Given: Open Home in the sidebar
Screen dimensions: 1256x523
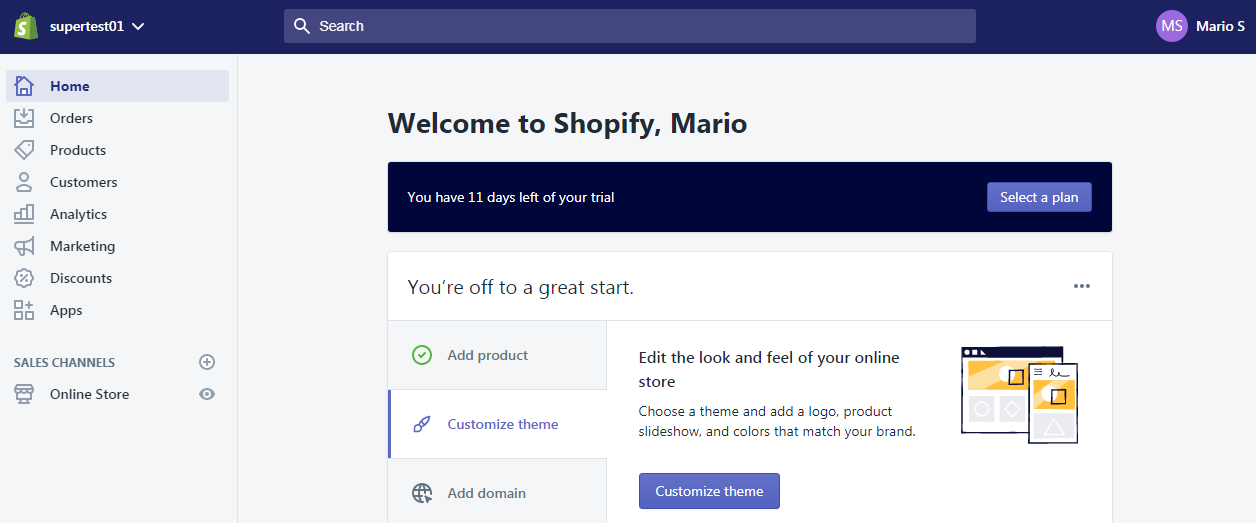Looking at the screenshot, I should point(70,86).
